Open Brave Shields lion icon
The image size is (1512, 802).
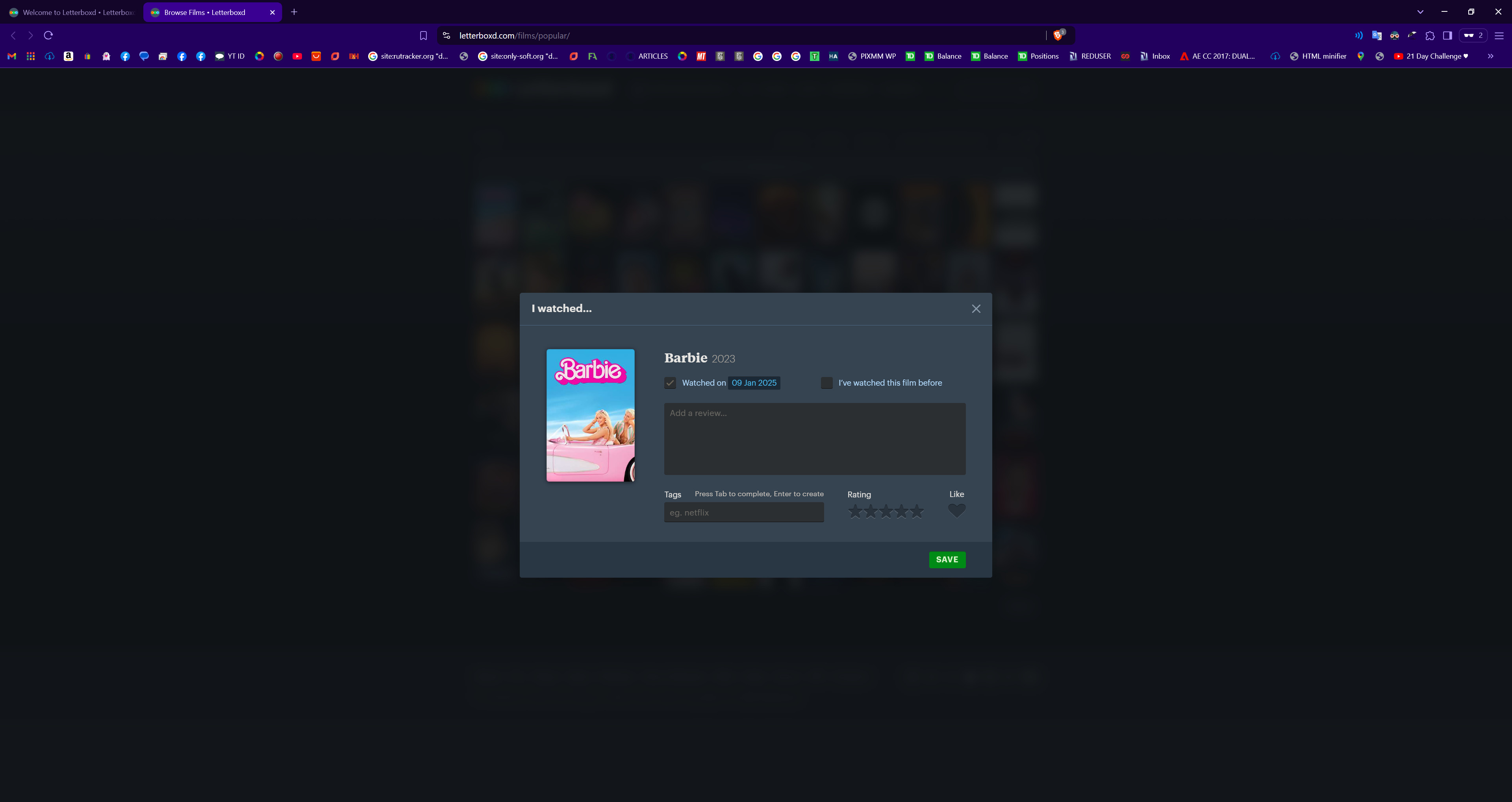(1058, 35)
